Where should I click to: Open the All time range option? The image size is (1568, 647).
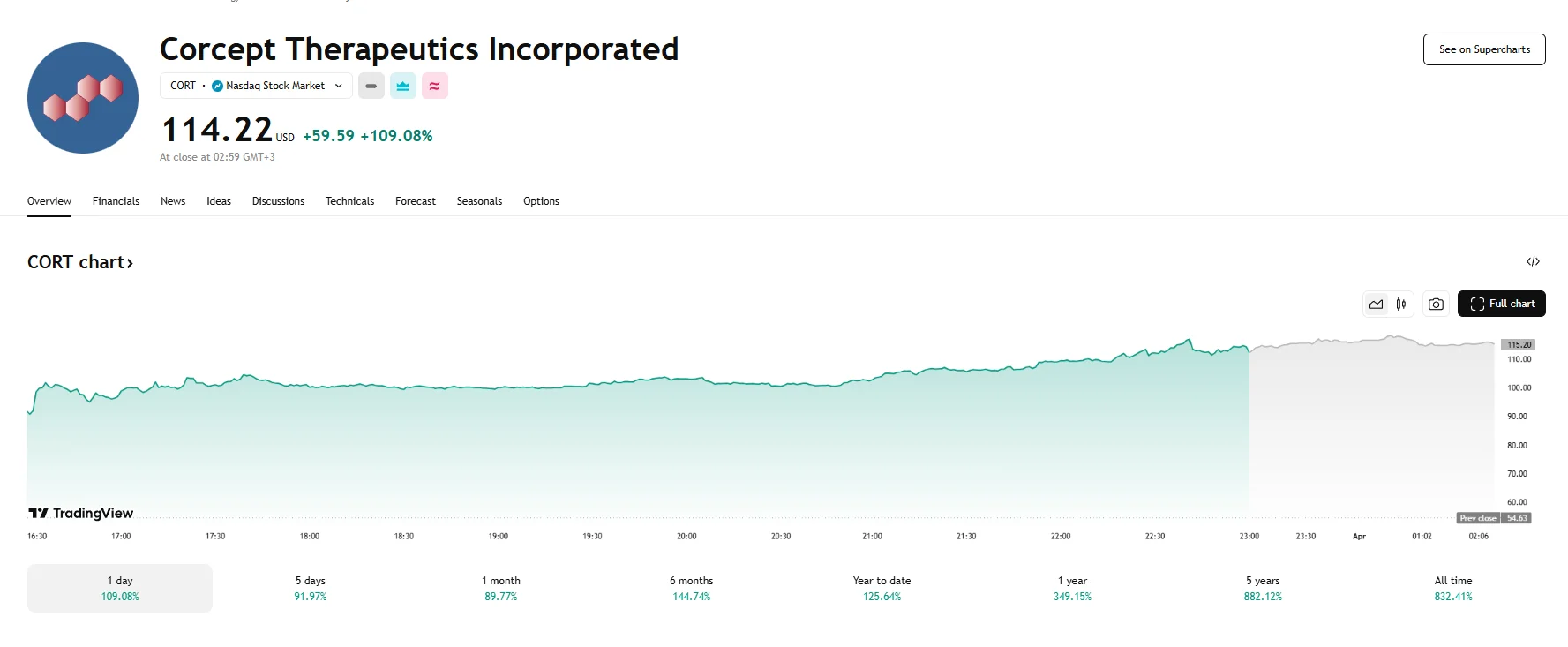1452,587
